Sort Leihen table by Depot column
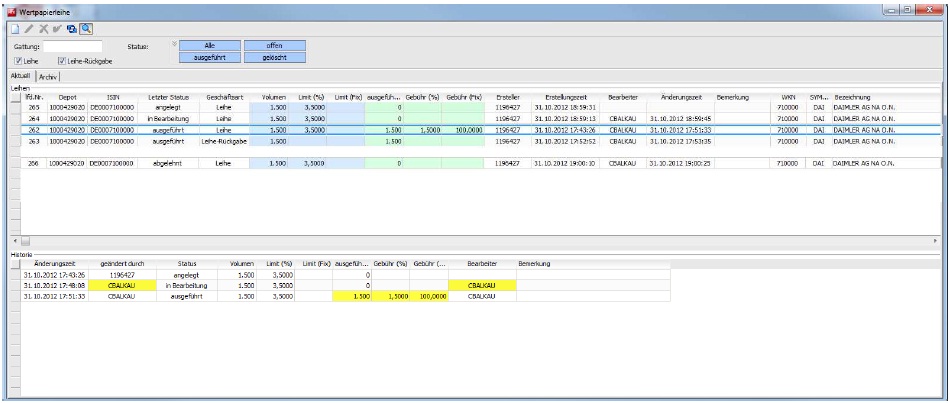Viewport: 950px width, 403px height. click(x=67, y=97)
